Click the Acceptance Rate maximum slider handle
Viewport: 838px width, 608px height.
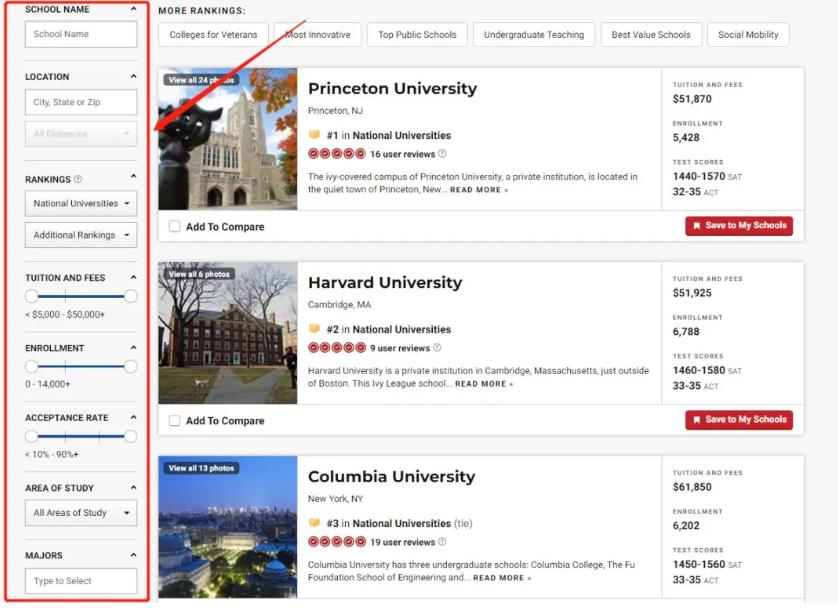130,436
